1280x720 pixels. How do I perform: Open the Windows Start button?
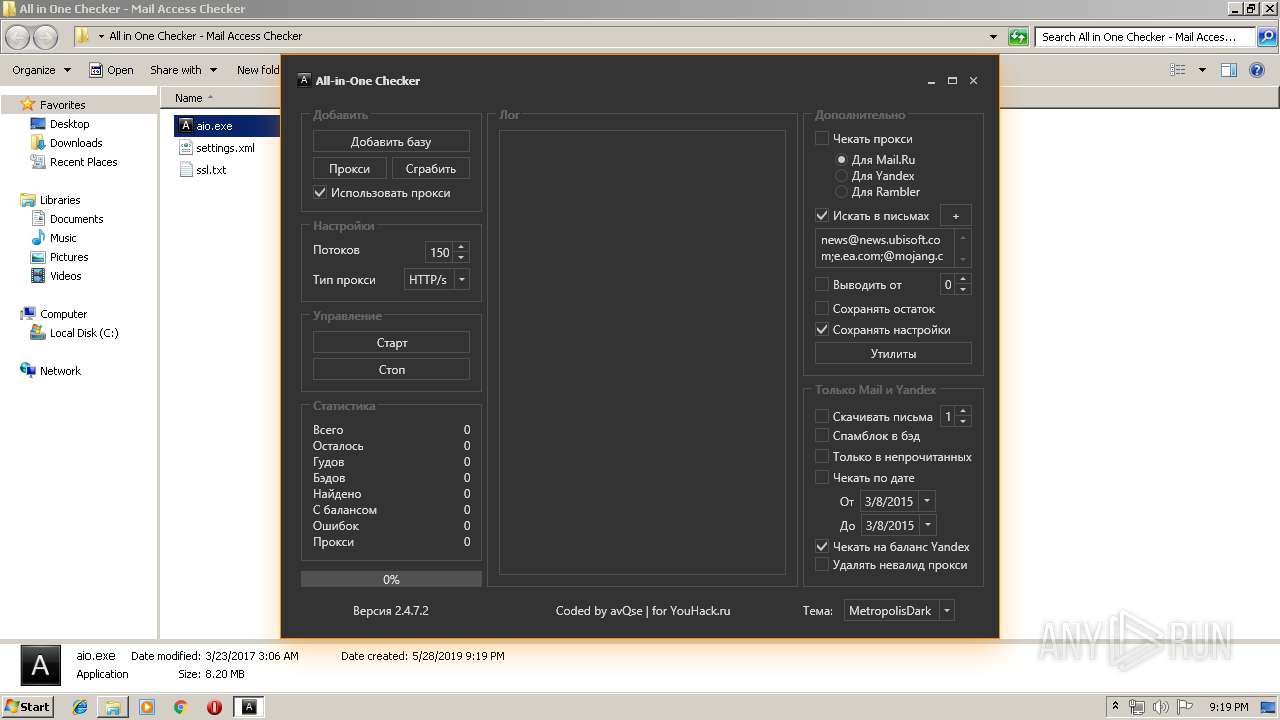tap(28, 707)
